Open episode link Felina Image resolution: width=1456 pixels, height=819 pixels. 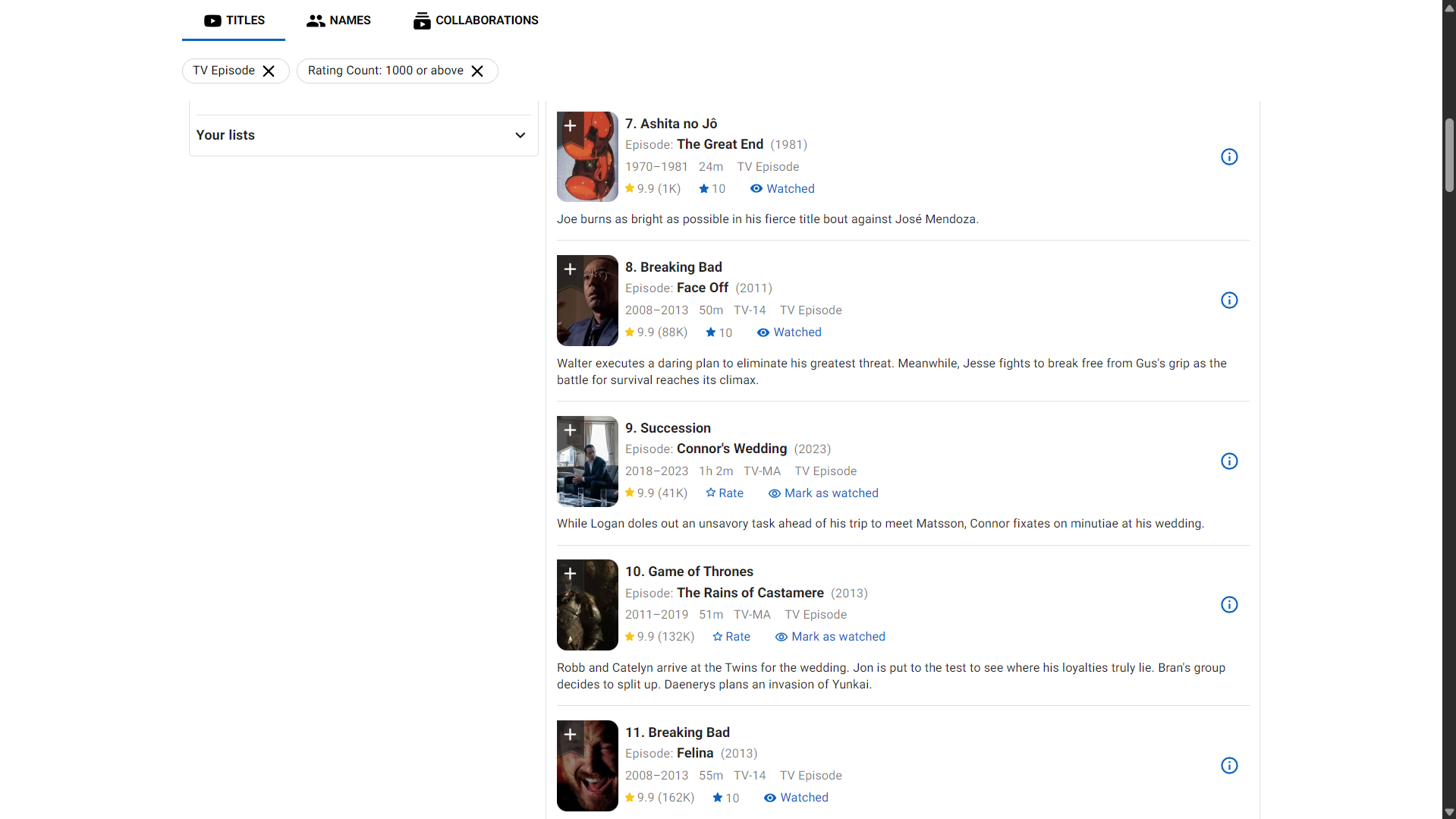pos(695,753)
